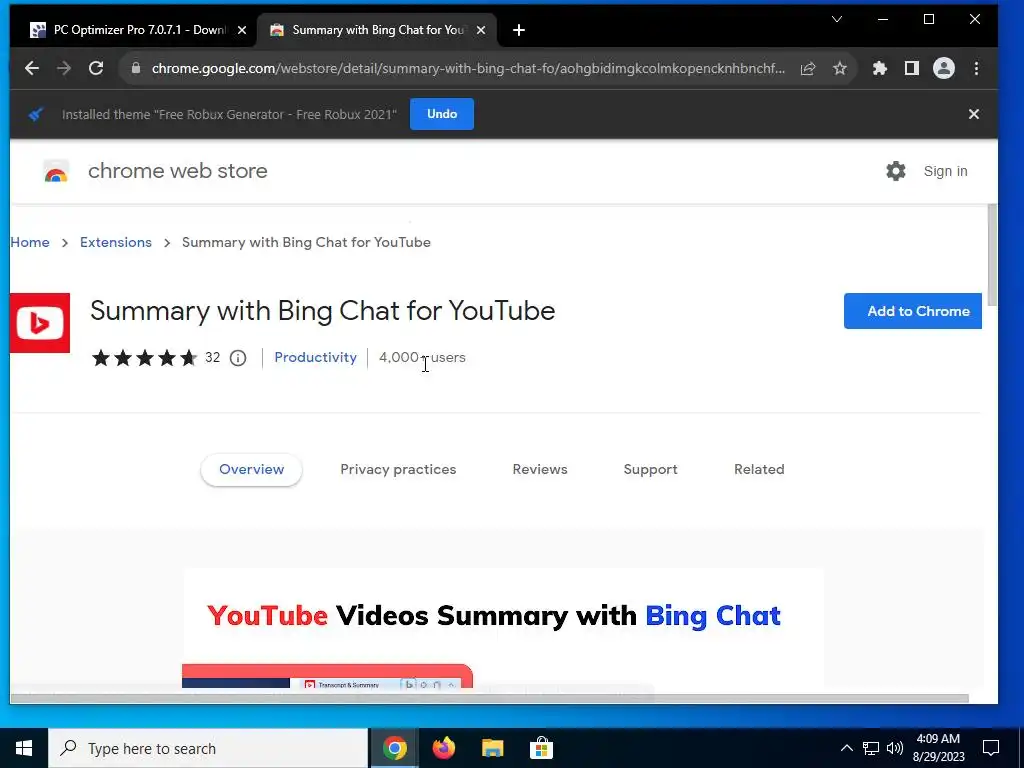Open the Productivity category
The width and height of the screenshot is (1024, 768).
(315, 357)
